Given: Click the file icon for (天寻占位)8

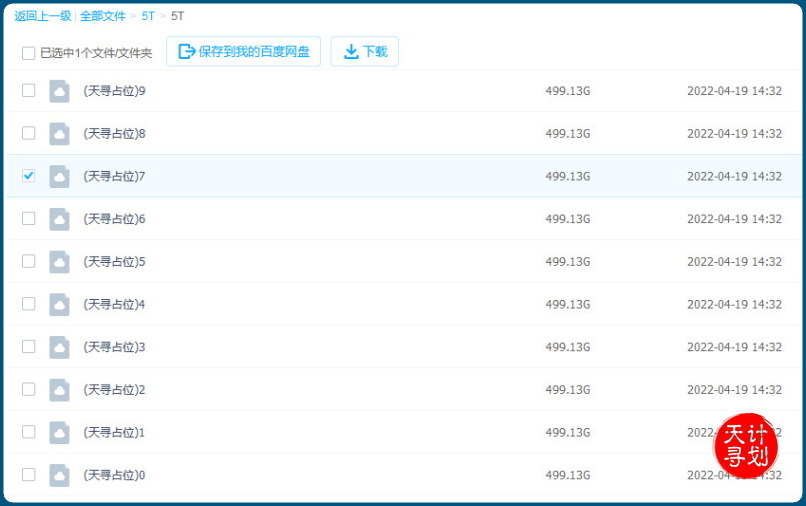Looking at the screenshot, I should pos(59,133).
